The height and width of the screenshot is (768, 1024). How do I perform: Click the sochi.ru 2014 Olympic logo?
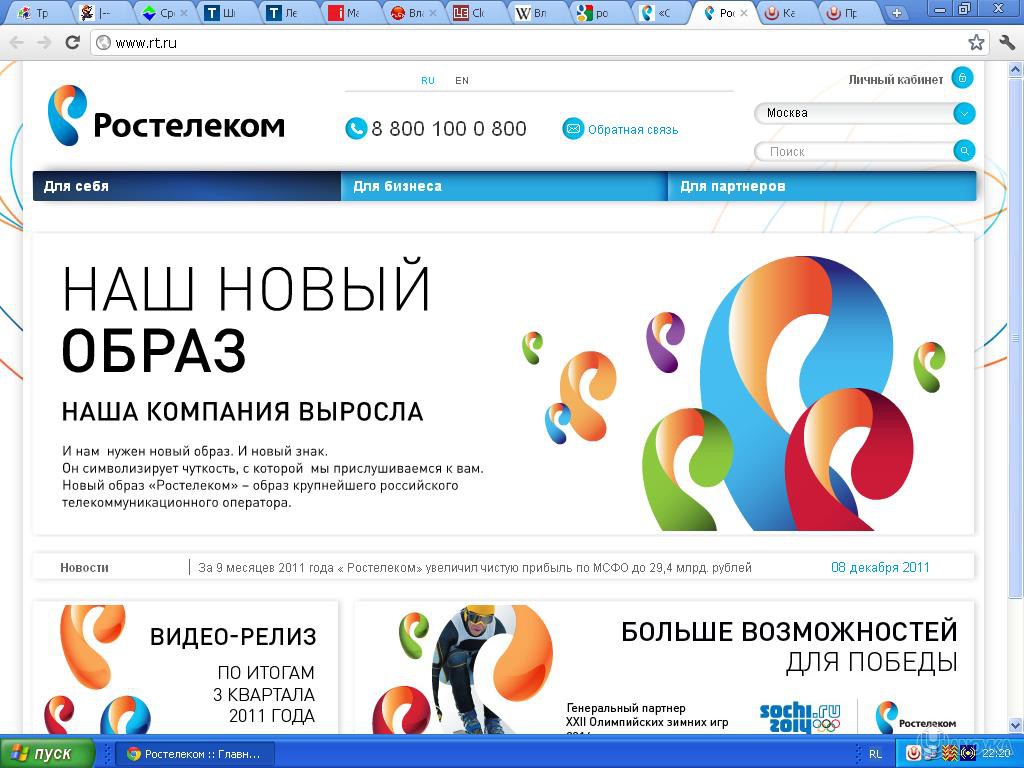point(800,717)
